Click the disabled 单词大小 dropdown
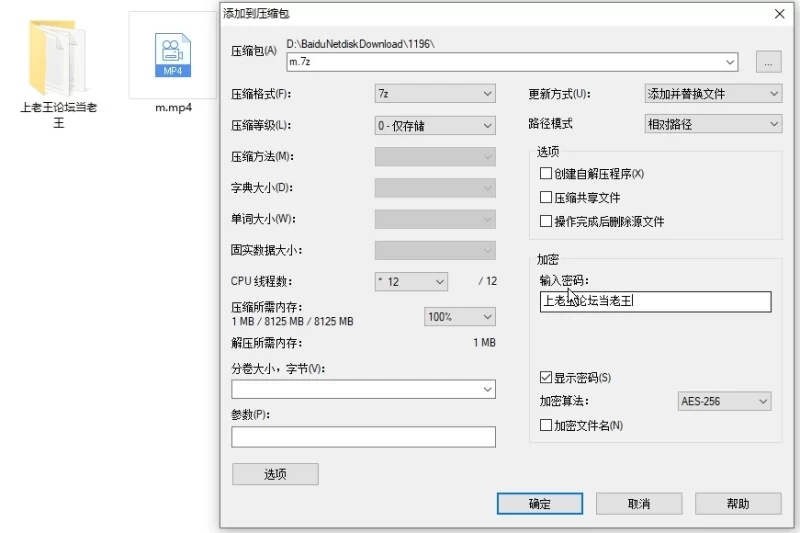The height and width of the screenshot is (533, 800). pos(435,219)
